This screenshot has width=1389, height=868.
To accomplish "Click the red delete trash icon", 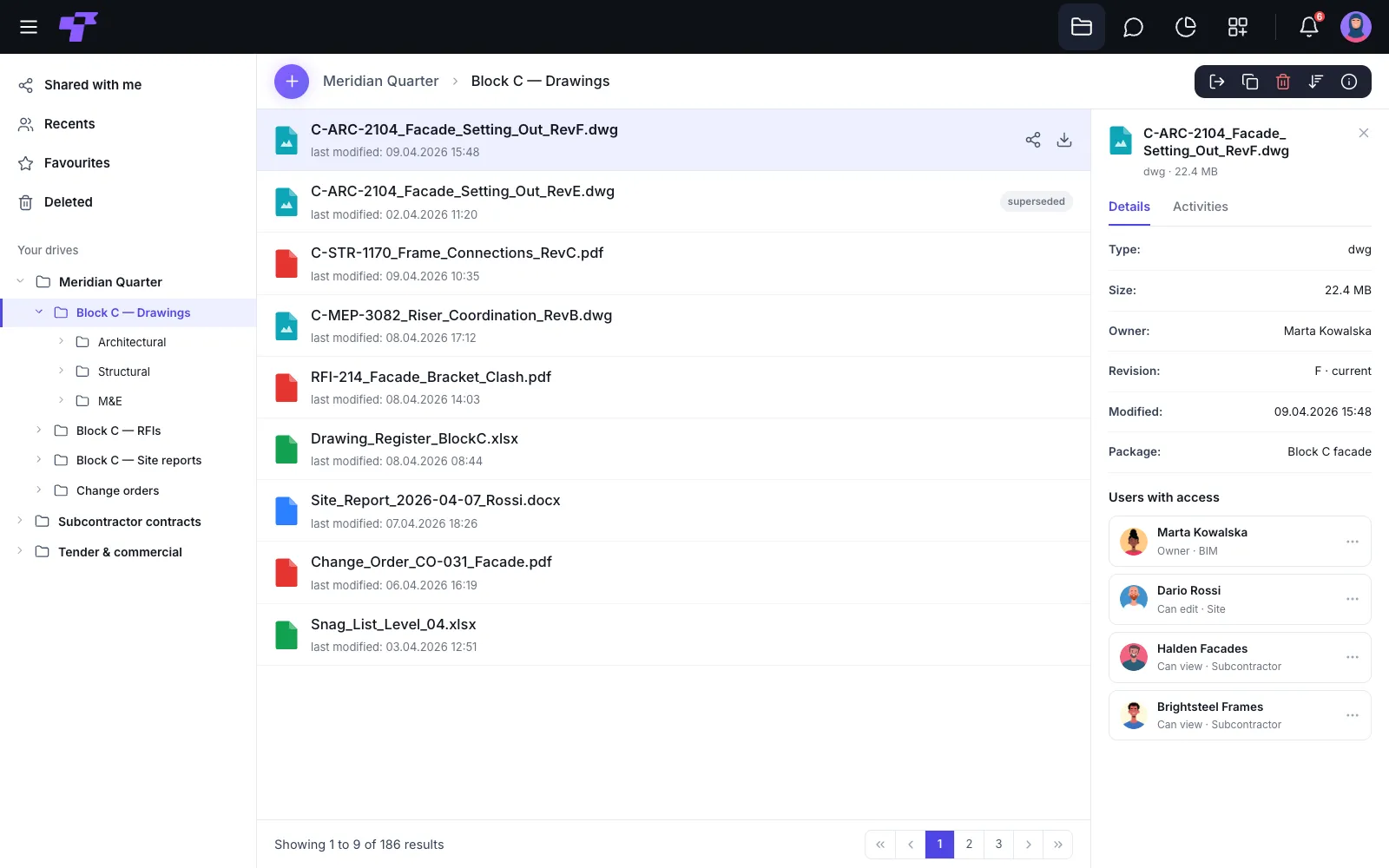I will 1283,82.
